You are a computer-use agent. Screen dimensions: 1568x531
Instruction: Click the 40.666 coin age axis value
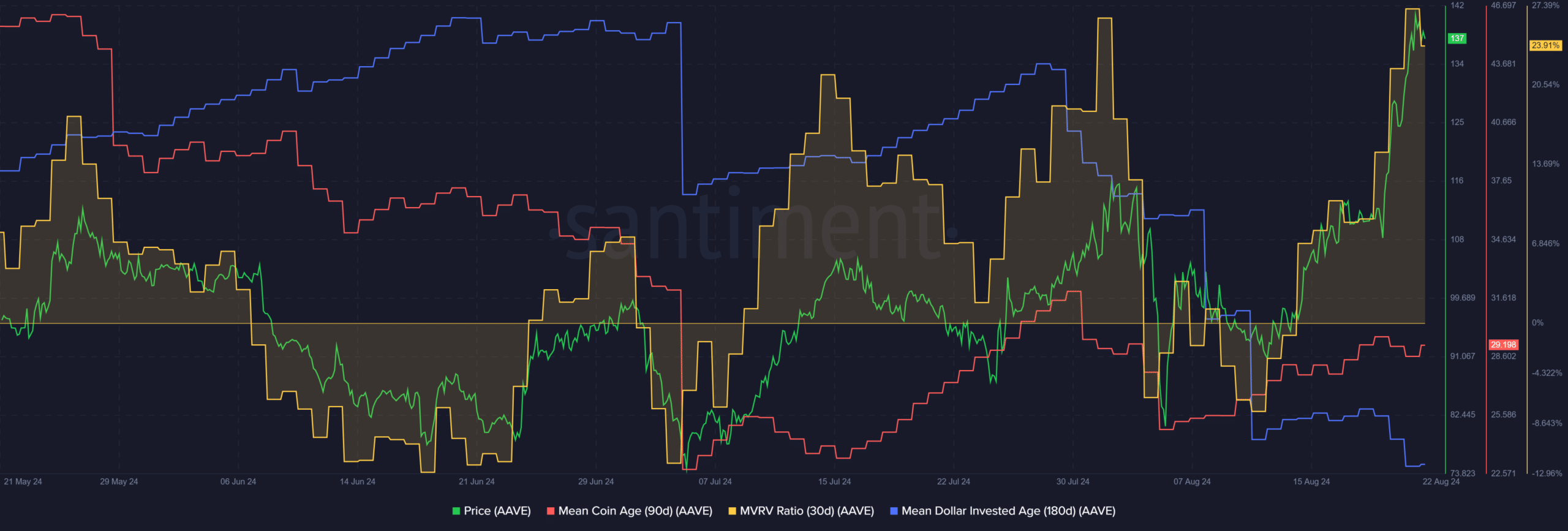1504,122
